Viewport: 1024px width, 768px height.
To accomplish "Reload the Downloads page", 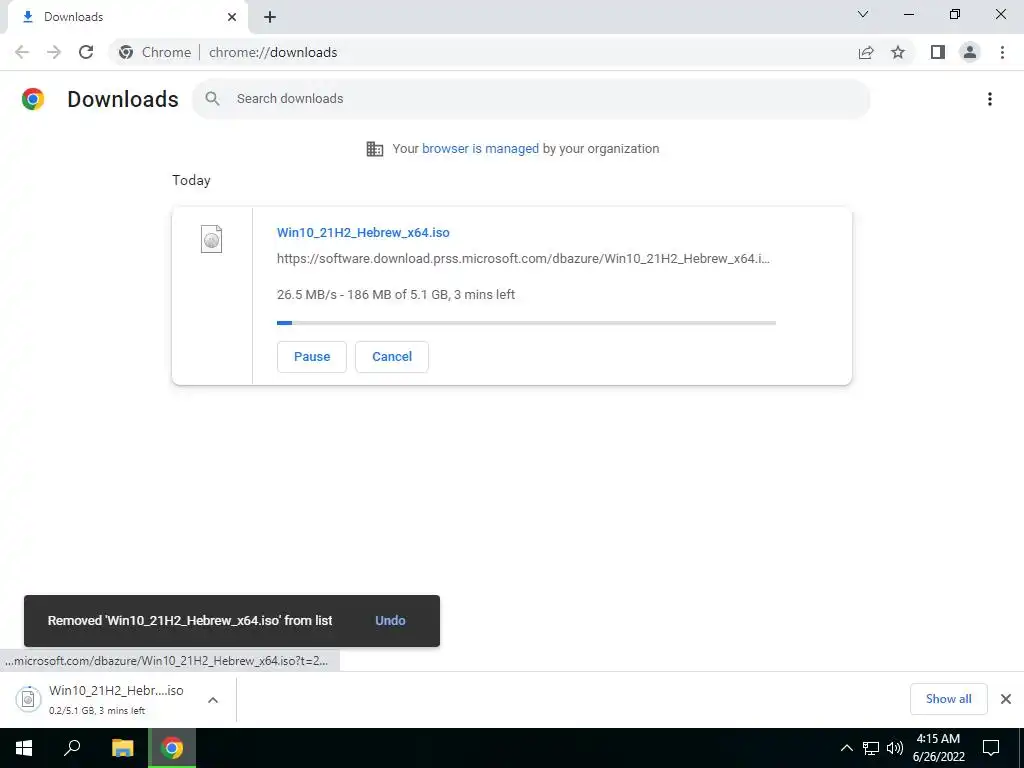I will pyautogui.click(x=86, y=52).
